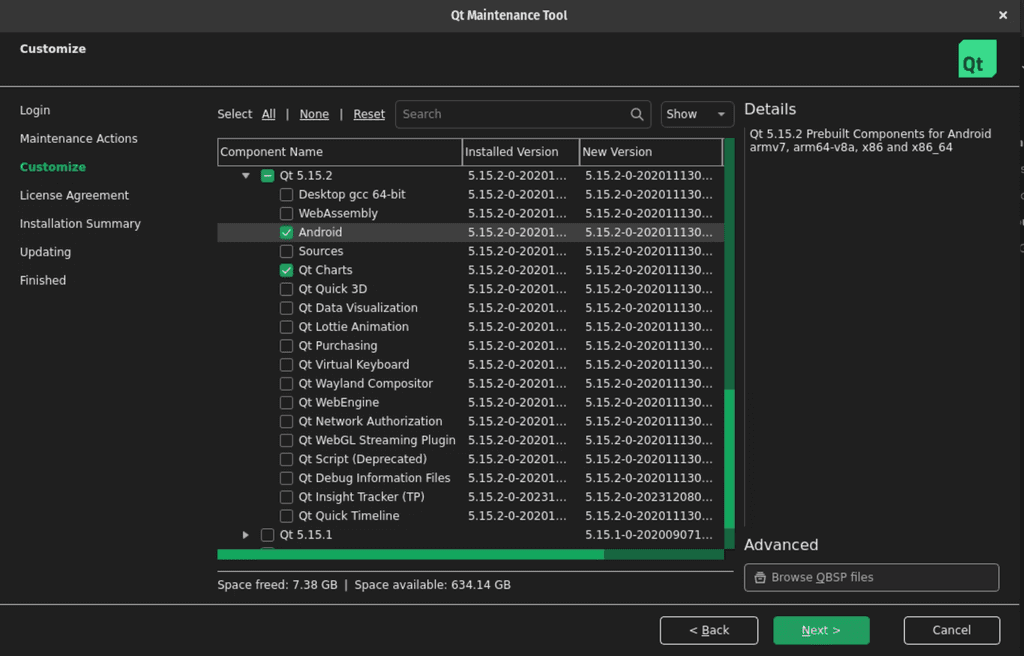Sort by Installed Version column header
Viewport: 1024px width, 656px height.
[x=520, y=152]
